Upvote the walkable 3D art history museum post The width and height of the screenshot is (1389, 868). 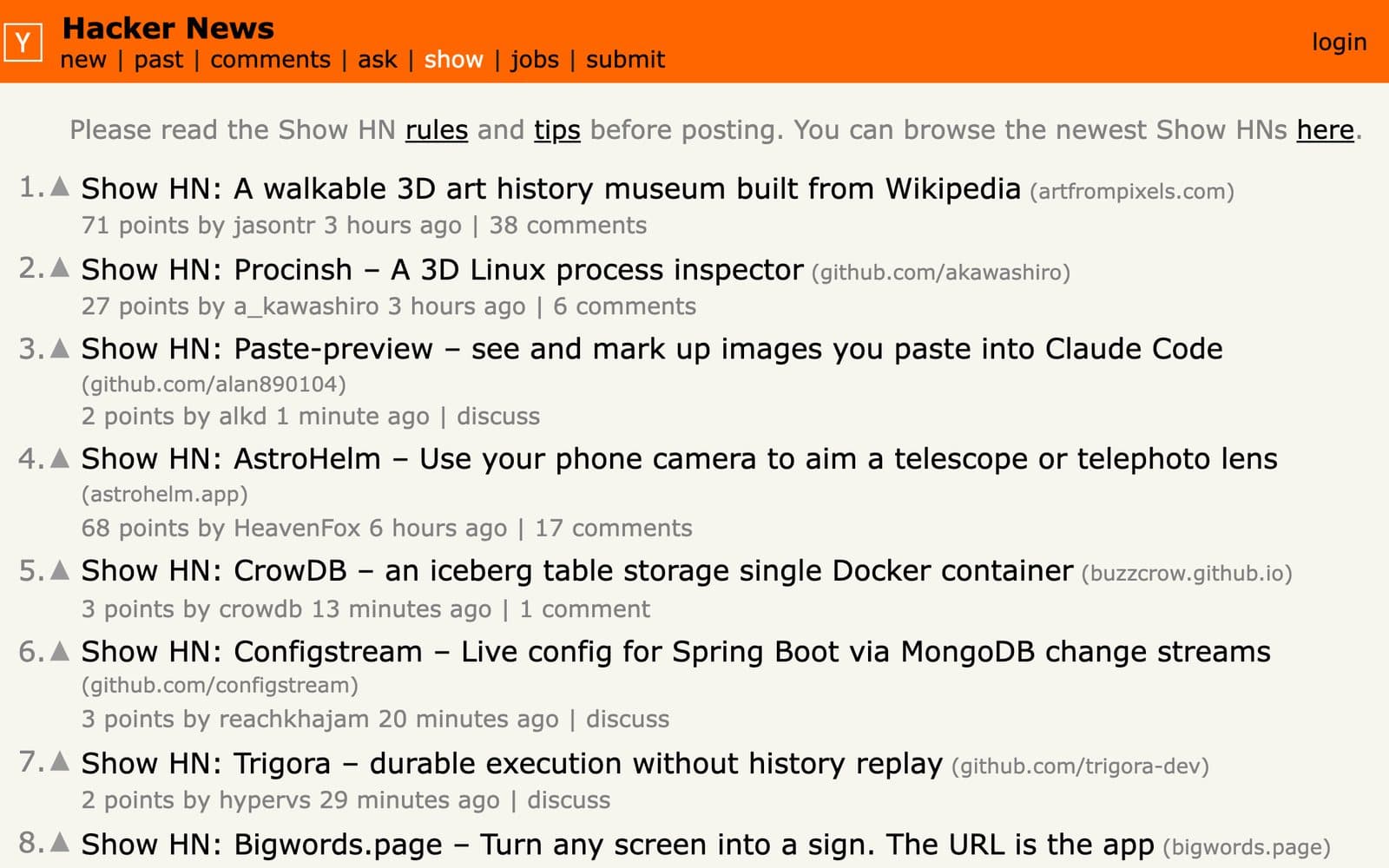[x=60, y=186]
